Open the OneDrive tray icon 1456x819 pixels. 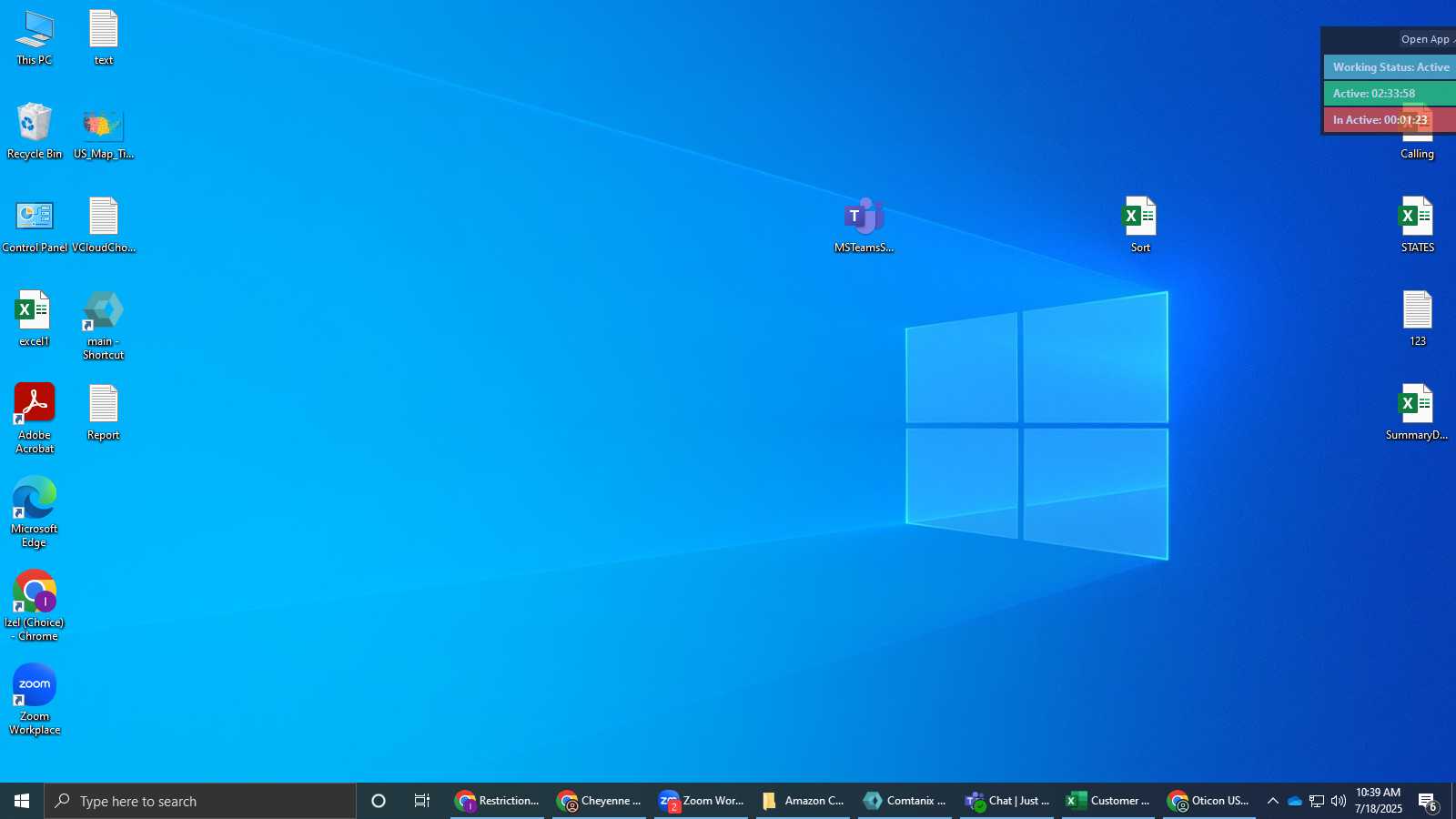point(1294,801)
